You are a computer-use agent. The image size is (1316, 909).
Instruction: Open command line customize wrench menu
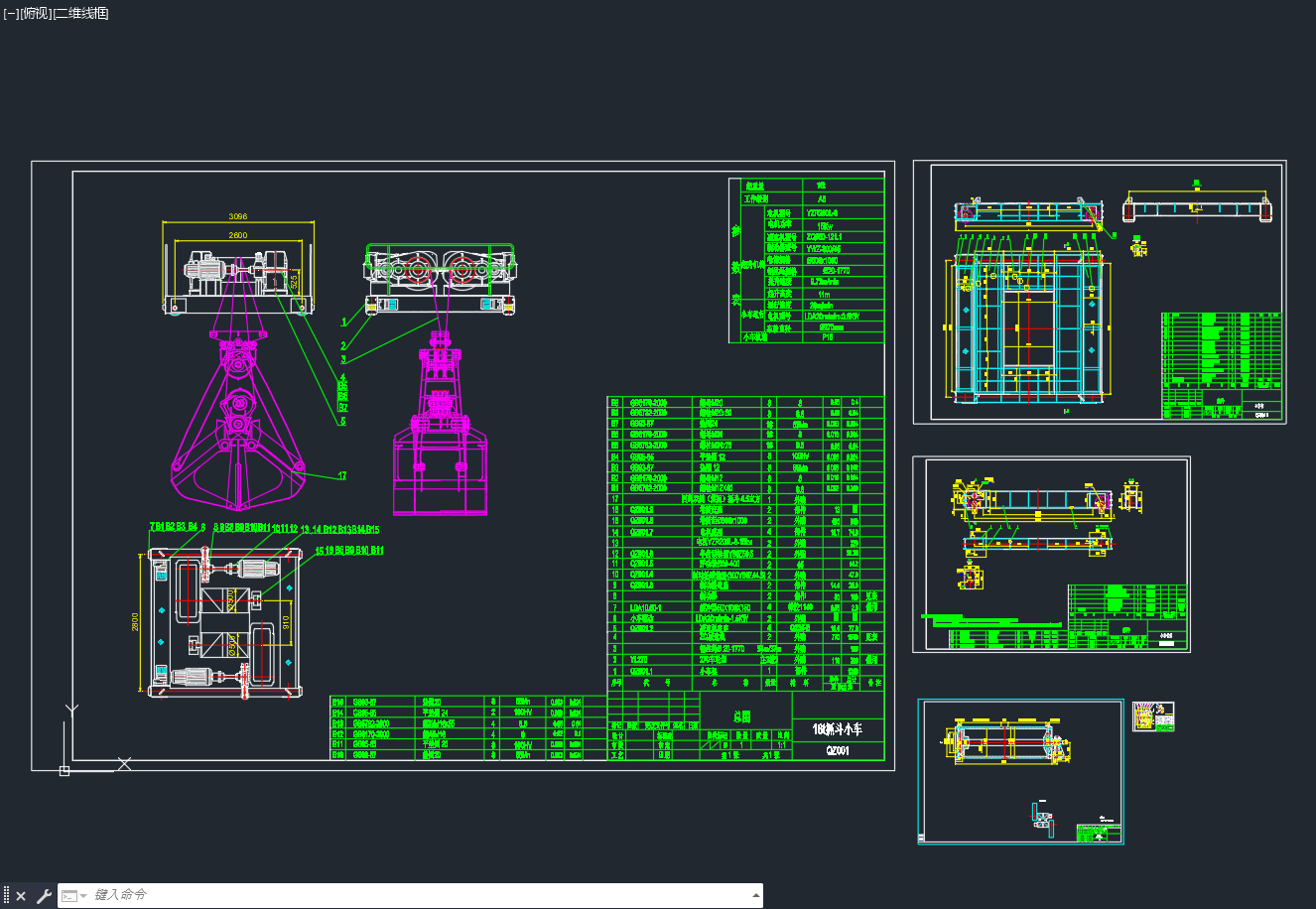[x=44, y=896]
